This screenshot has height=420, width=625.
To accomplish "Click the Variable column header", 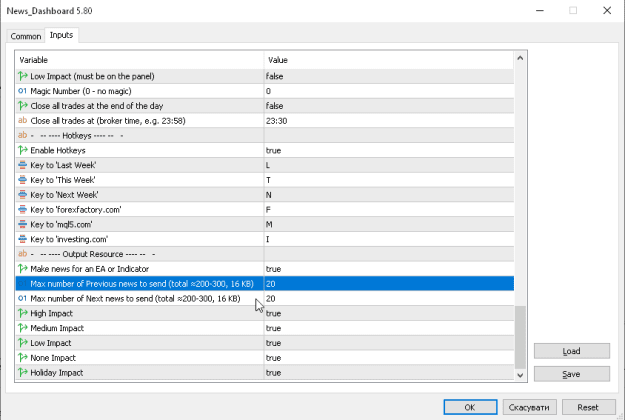I will coord(140,60).
